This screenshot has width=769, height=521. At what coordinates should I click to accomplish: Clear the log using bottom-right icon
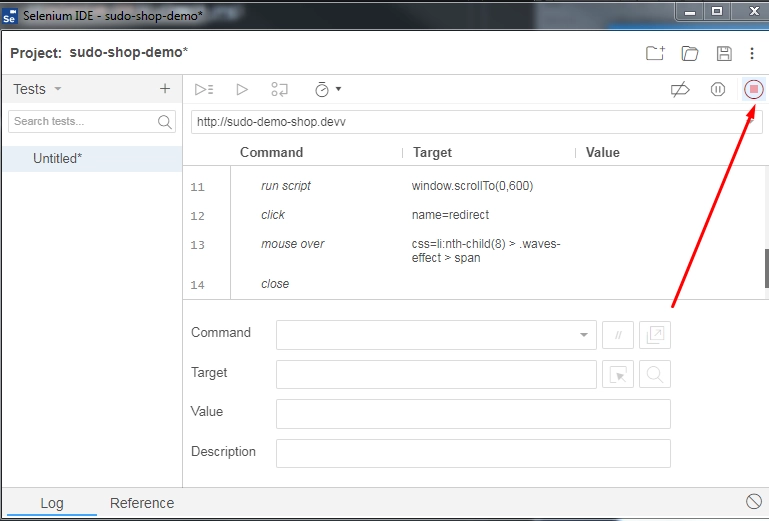tap(754, 501)
